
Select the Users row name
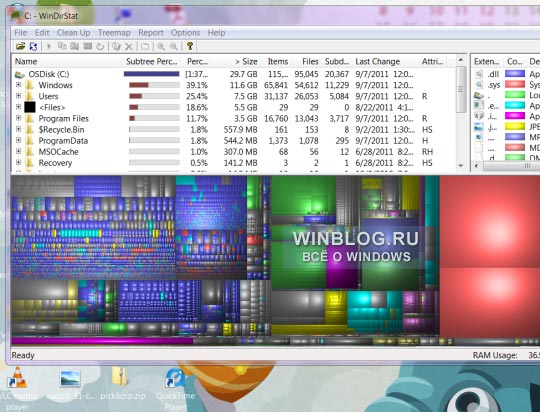48,96
